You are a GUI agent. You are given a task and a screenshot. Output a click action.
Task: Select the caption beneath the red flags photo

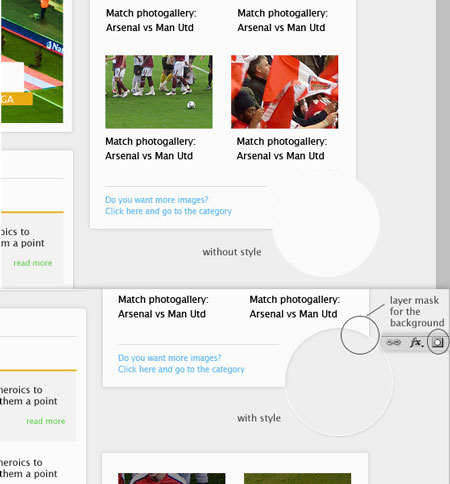pos(282,148)
